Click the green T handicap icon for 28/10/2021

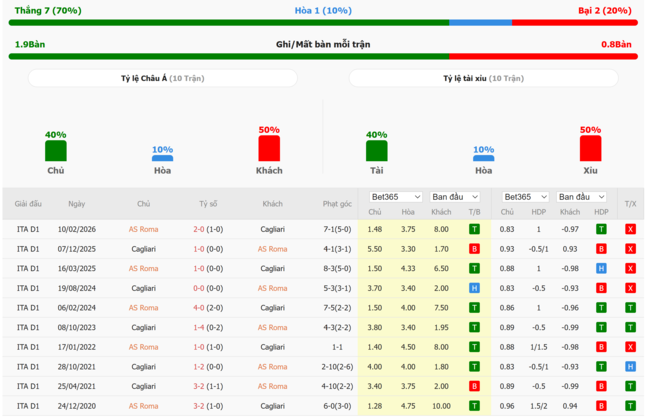(601, 367)
